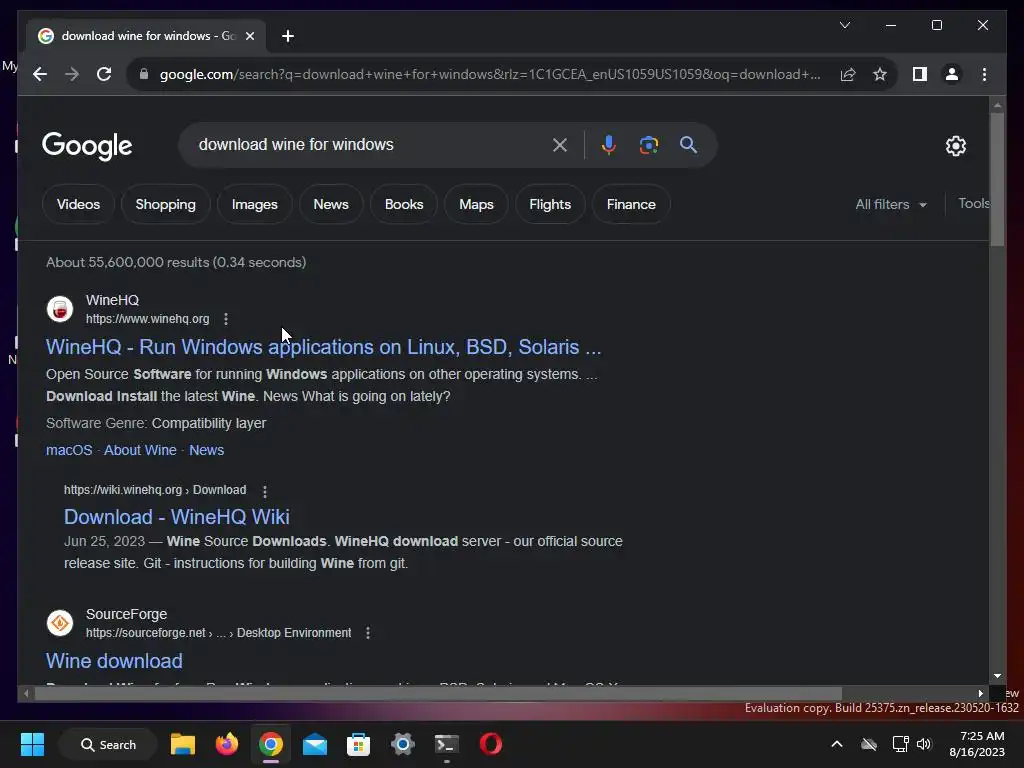Viewport: 1024px width, 768px height.
Task: Follow the macOS sitelink
Action: pyautogui.click(x=69, y=450)
